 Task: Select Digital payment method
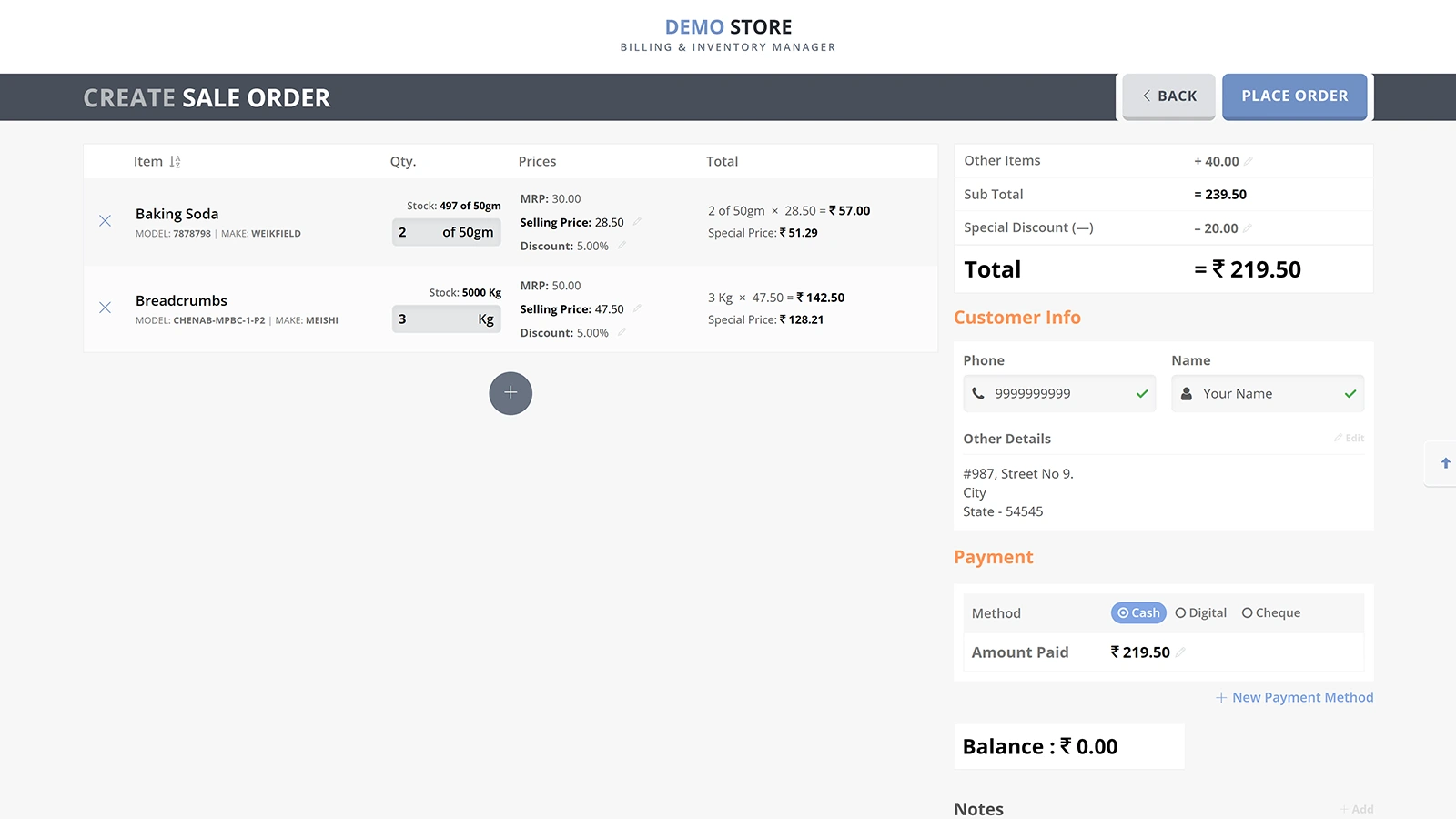click(x=1201, y=613)
